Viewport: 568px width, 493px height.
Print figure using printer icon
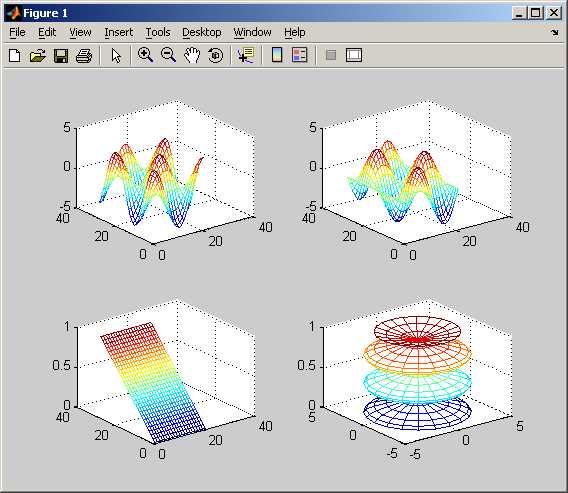tap(84, 55)
